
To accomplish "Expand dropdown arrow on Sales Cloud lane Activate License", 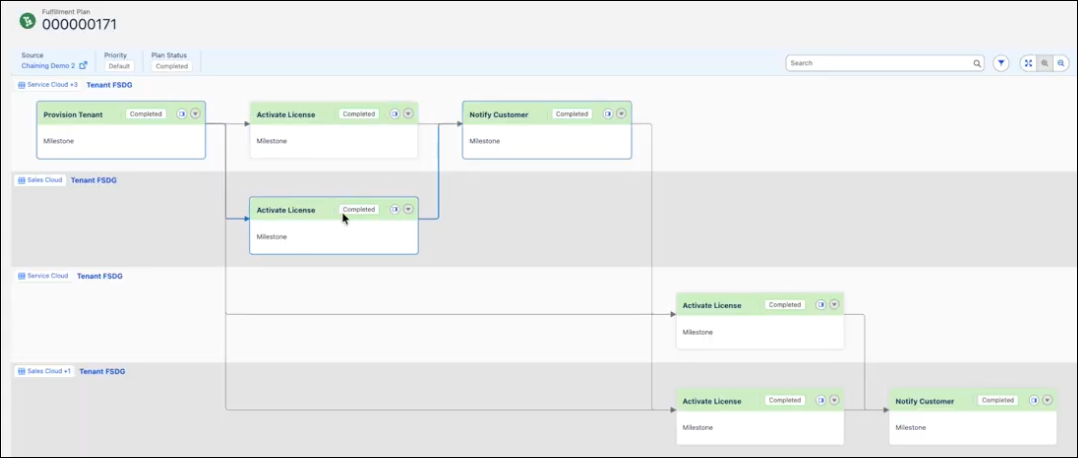I will tap(408, 209).
